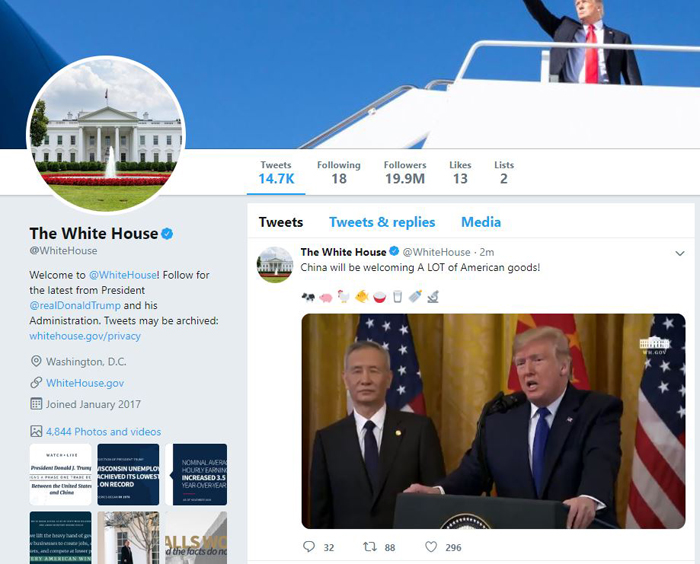Click the reply speech bubble icon
This screenshot has width=700, height=564.
[309, 547]
